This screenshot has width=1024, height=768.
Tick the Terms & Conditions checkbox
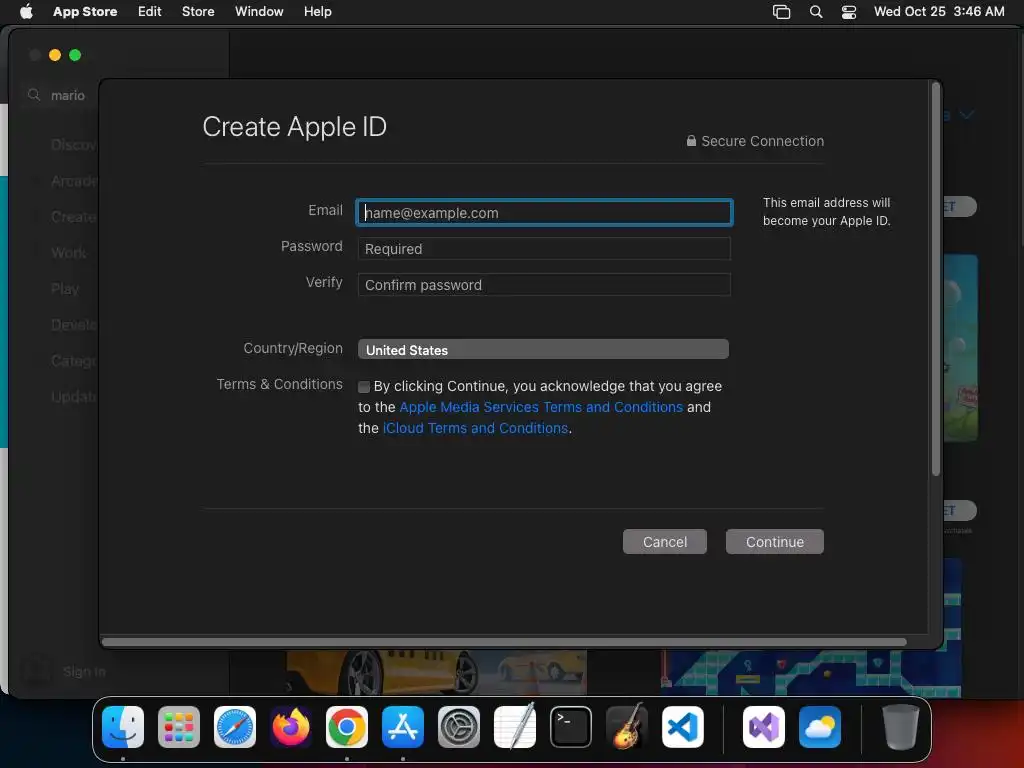[364, 387]
